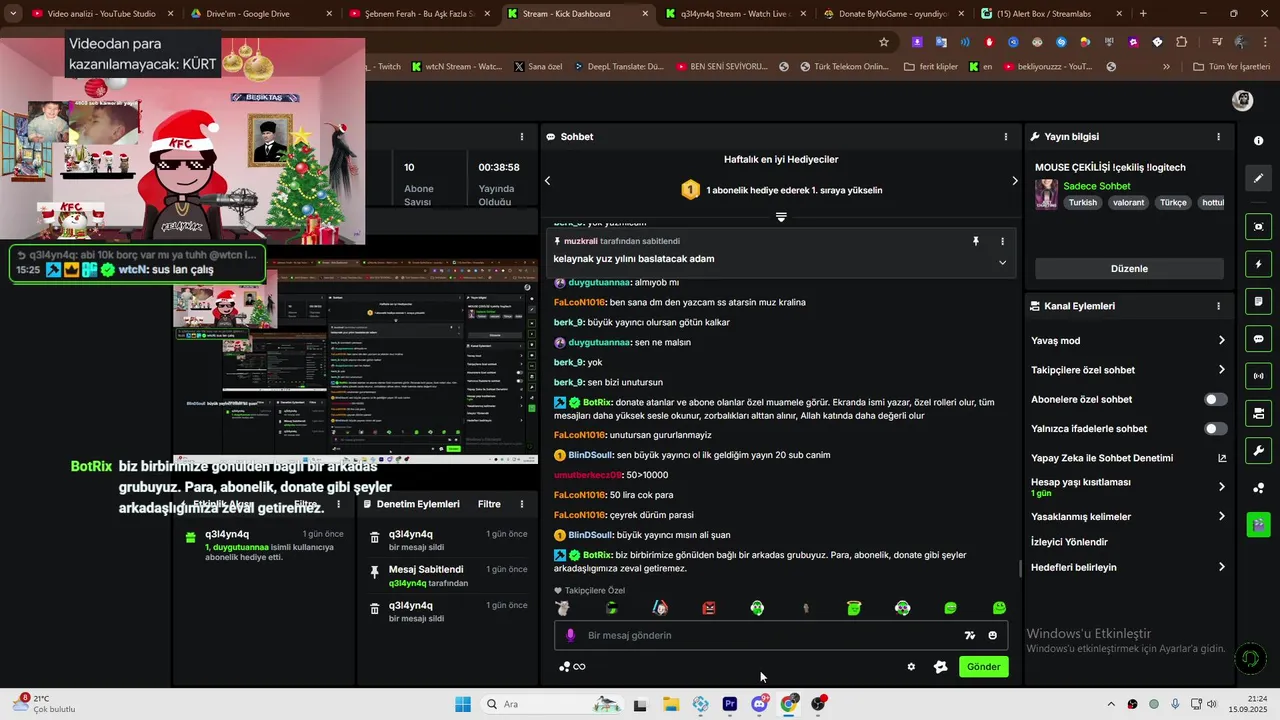Open pinned message three-dot options
1280x720 pixels.
click(1002, 241)
